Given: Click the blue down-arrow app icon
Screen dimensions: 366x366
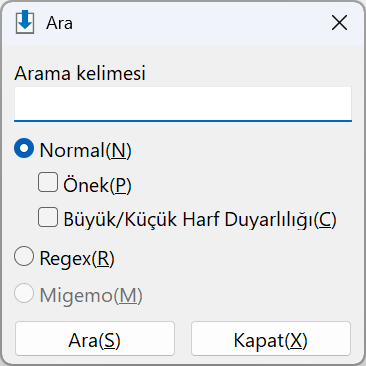Looking at the screenshot, I should (x=25, y=22).
